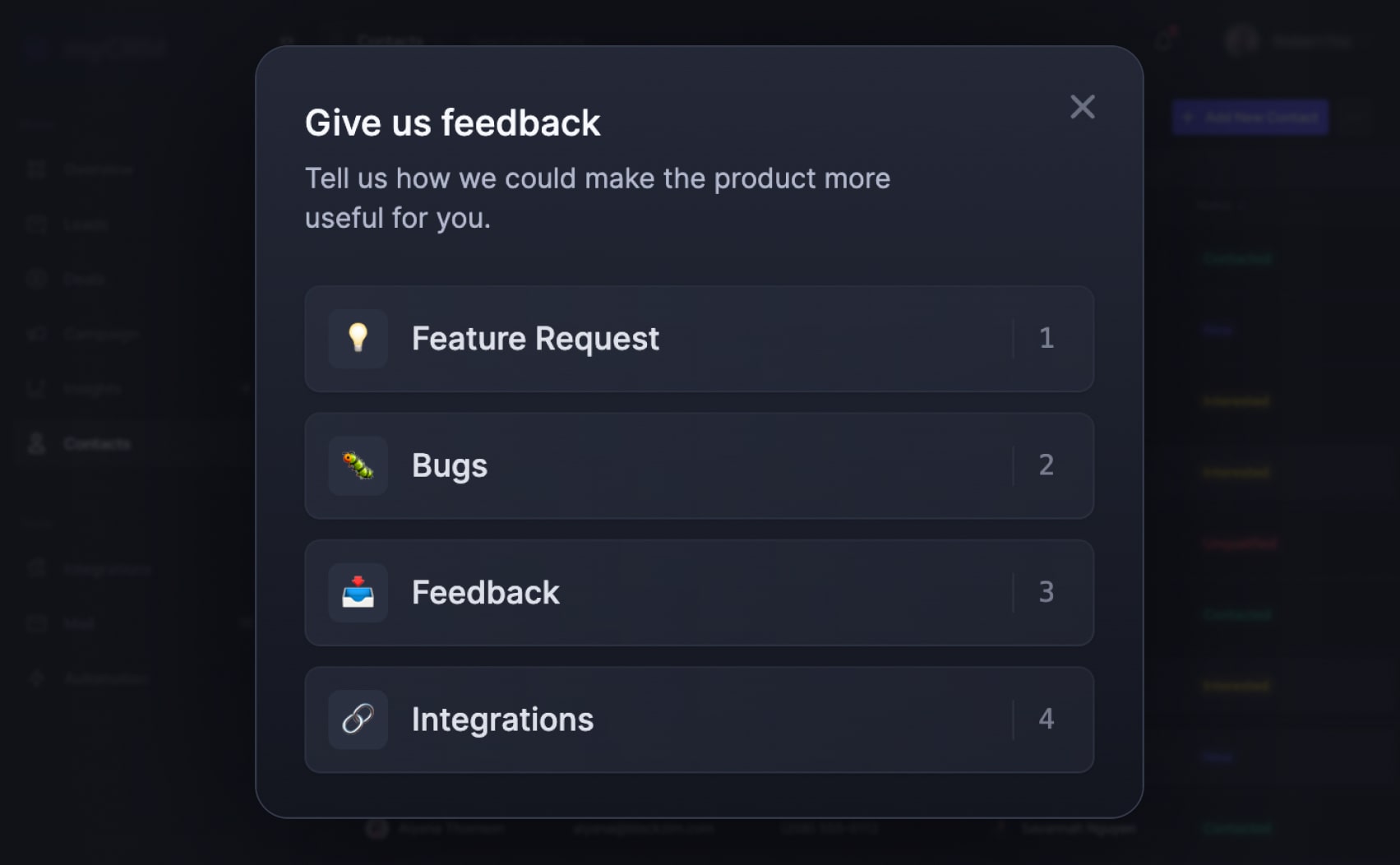Image resolution: width=1400 pixels, height=865 pixels.
Task: Click the user avatar in top bar
Action: [x=1241, y=40]
